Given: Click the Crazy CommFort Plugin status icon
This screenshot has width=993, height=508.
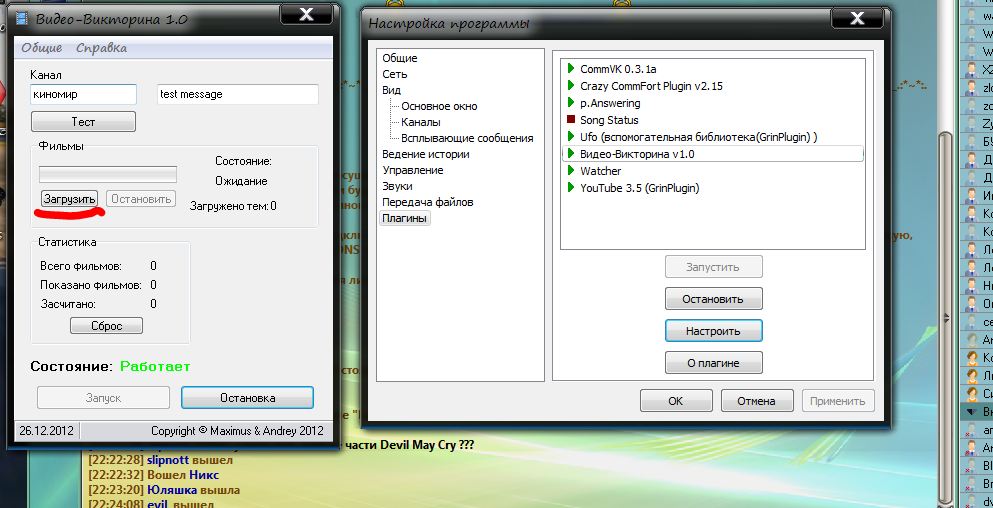Looking at the screenshot, I should click(570, 86).
